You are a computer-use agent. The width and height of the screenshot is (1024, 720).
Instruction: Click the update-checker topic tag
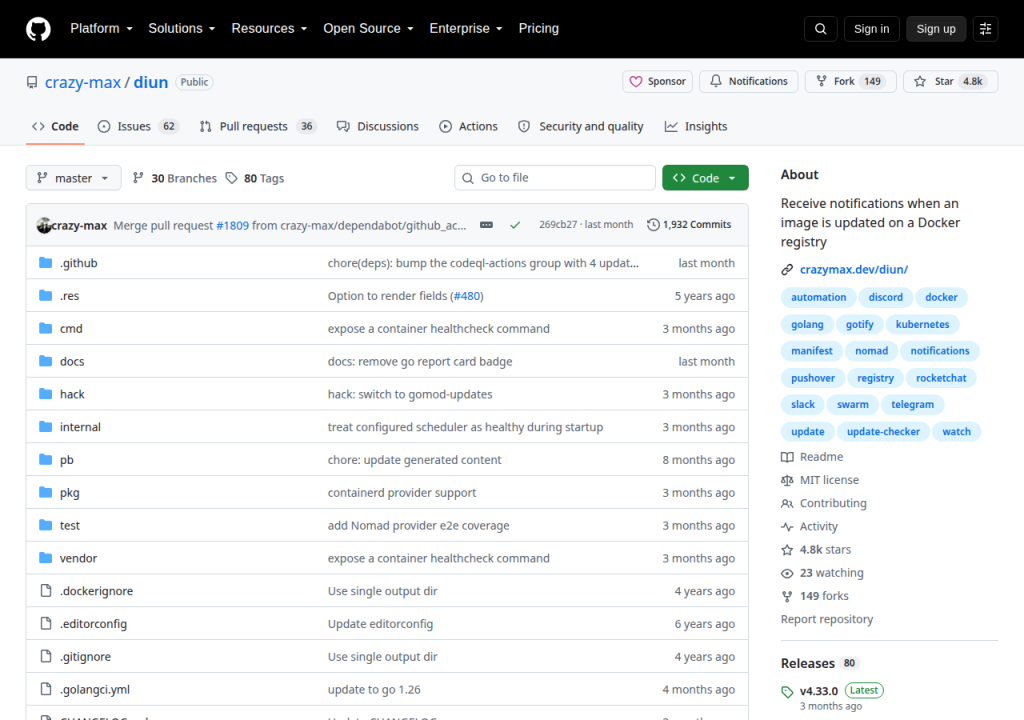(x=883, y=431)
